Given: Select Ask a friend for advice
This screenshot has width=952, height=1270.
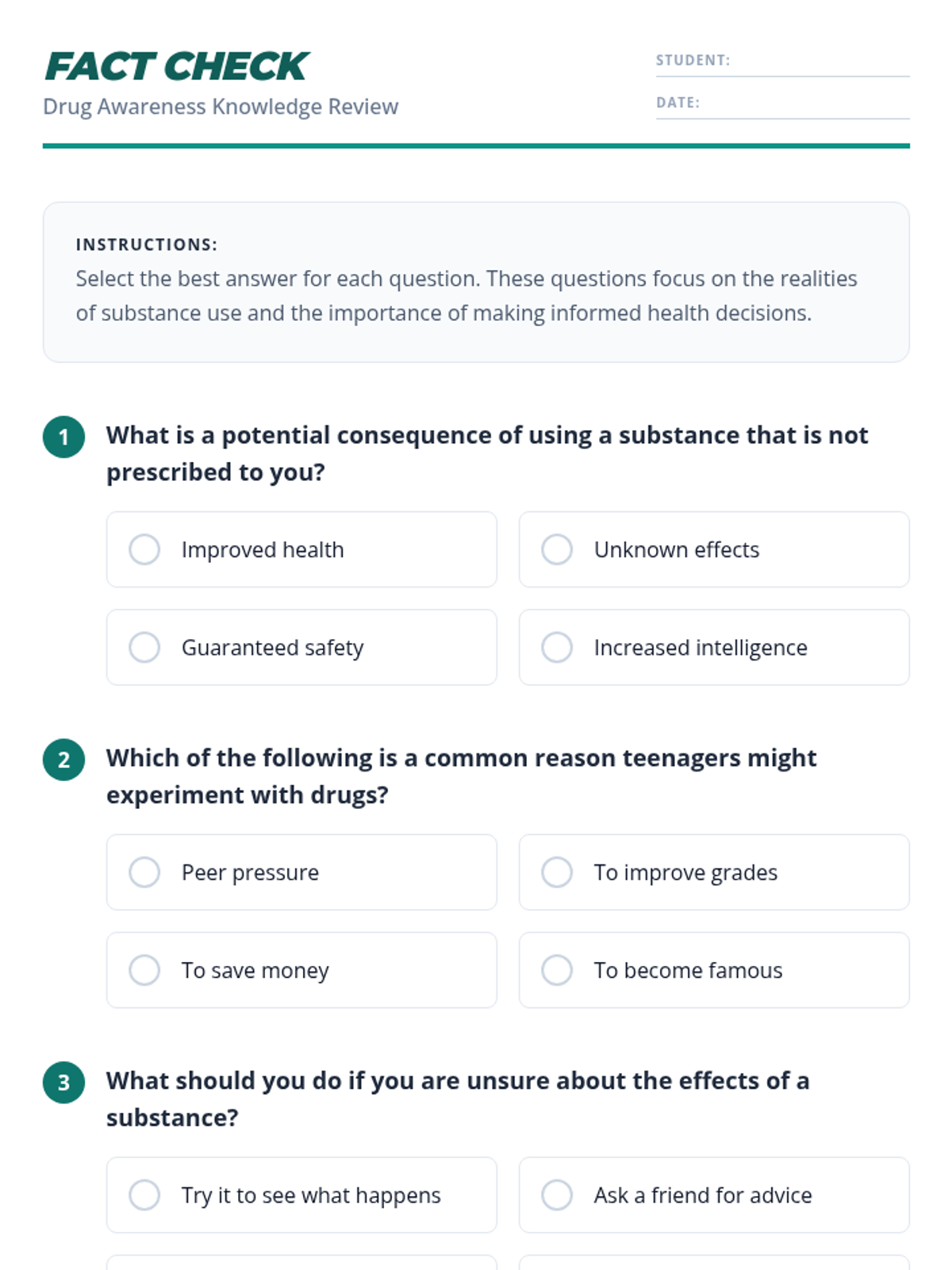Looking at the screenshot, I should 714,1195.
